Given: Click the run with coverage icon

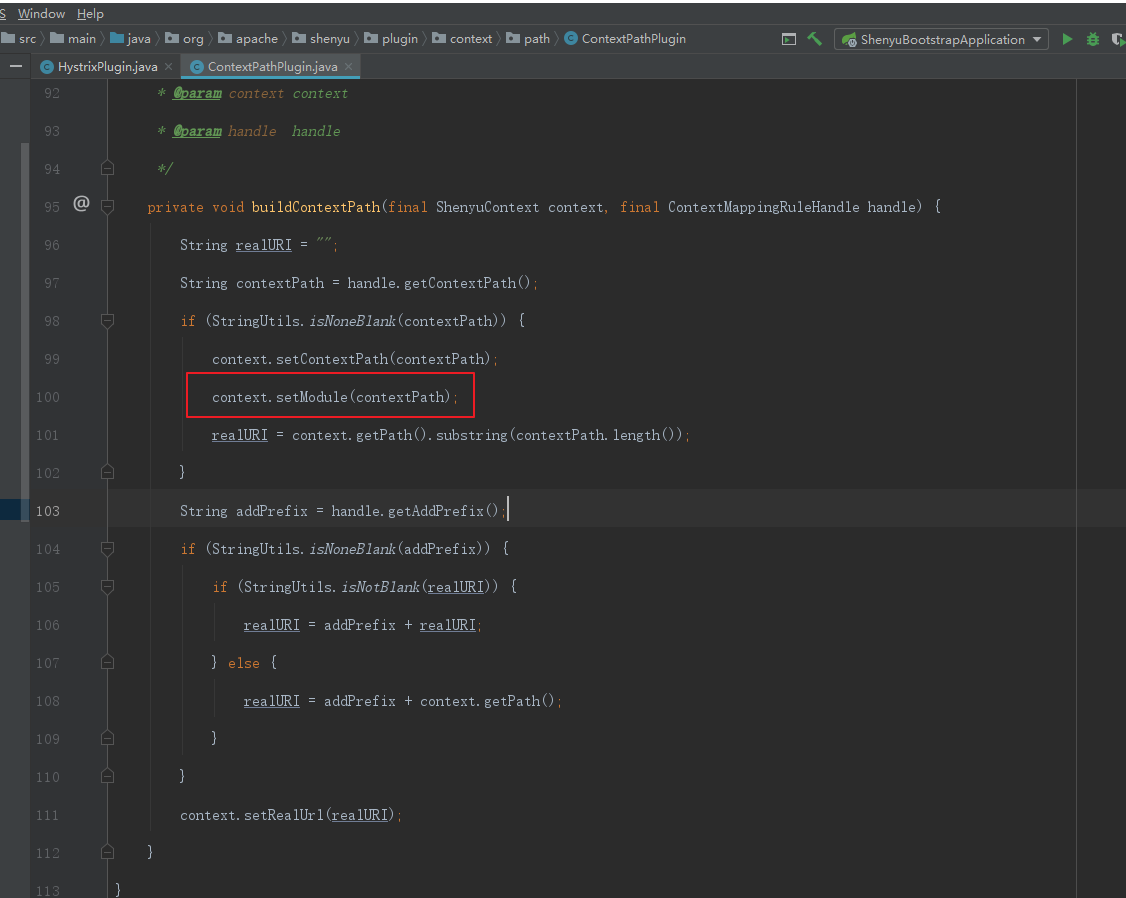Looking at the screenshot, I should [x=1119, y=39].
